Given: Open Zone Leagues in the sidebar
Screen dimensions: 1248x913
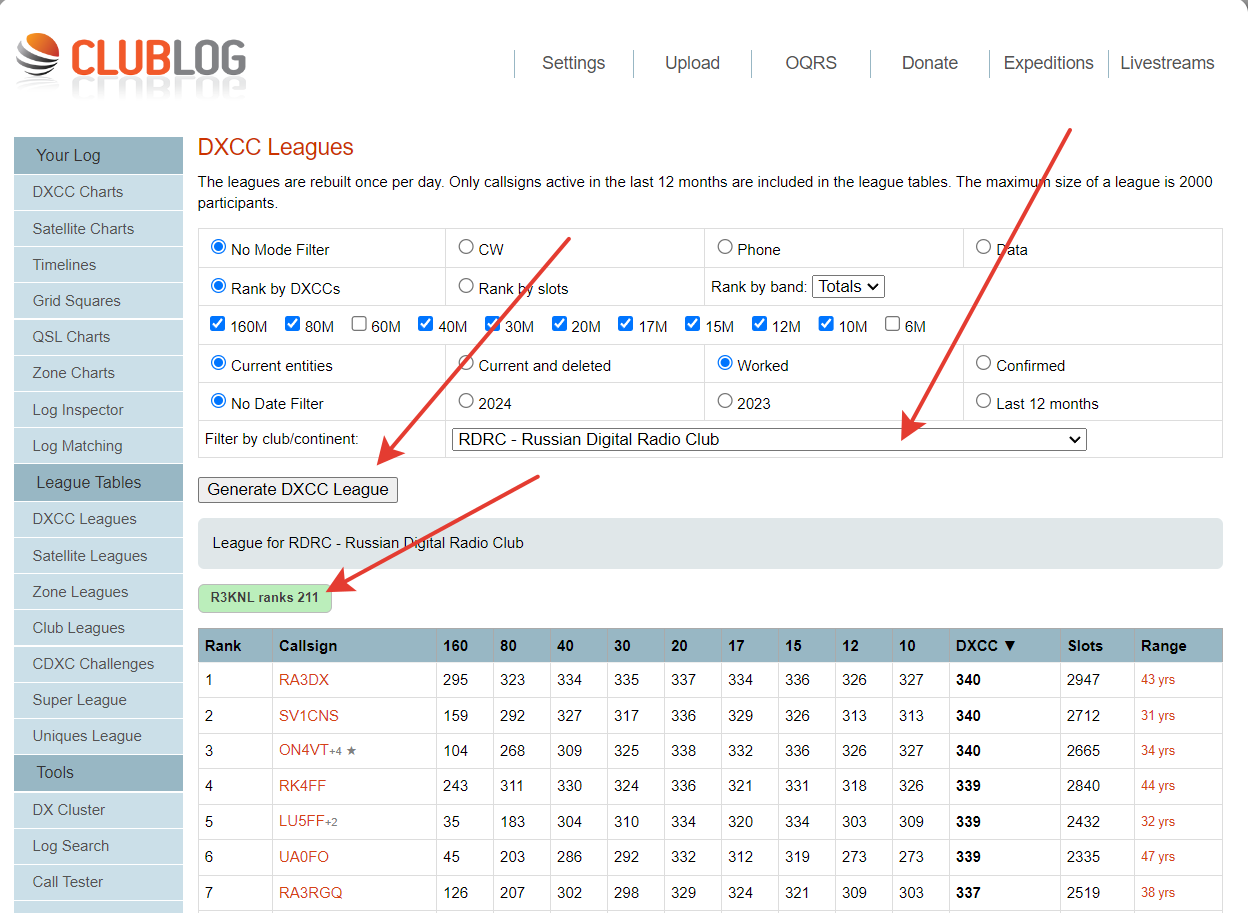Looking at the screenshot, I should point(98,592).
